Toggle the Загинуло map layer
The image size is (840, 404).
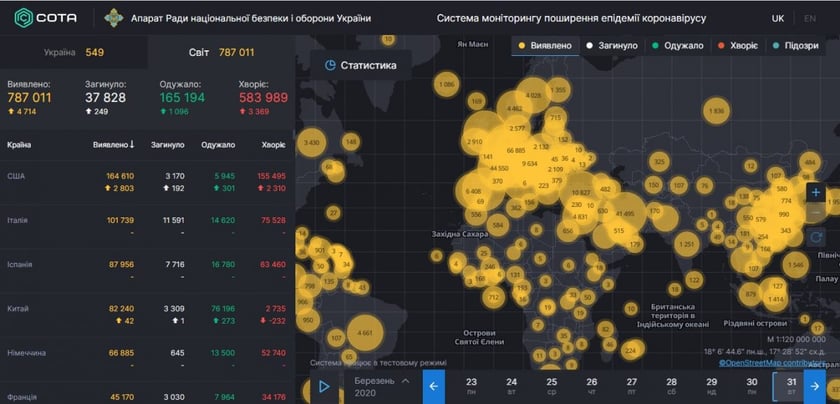616,45
